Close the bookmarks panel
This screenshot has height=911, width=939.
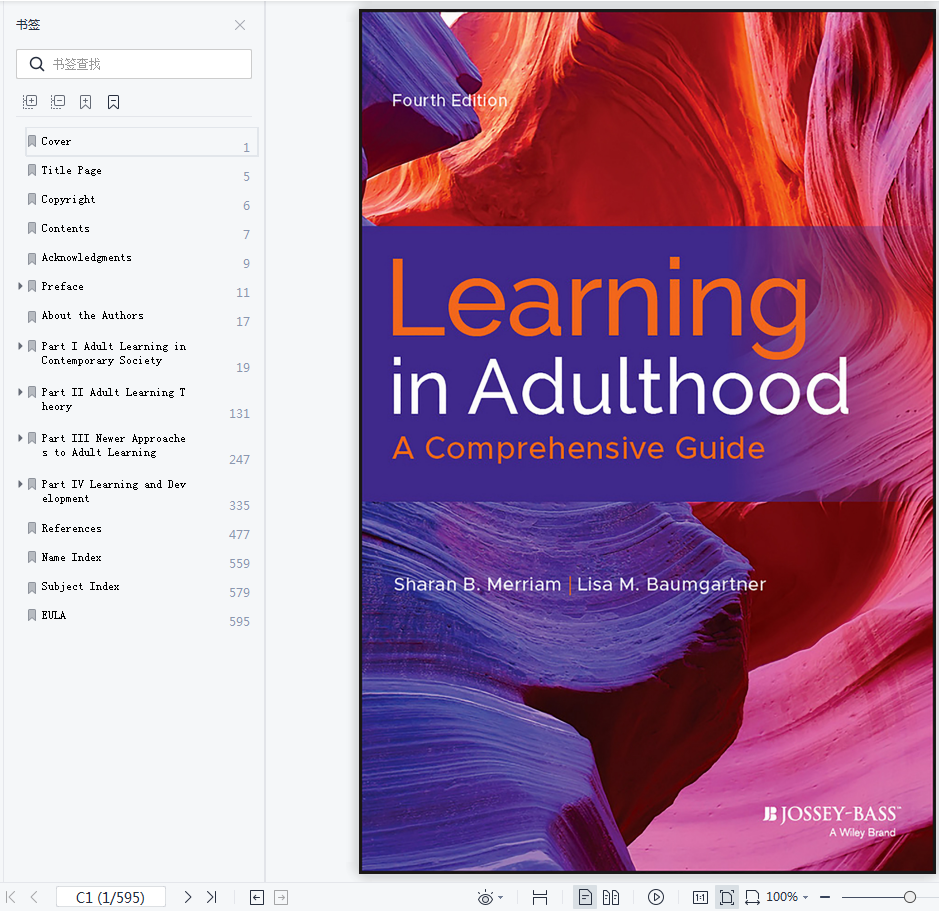click(240, 25)
